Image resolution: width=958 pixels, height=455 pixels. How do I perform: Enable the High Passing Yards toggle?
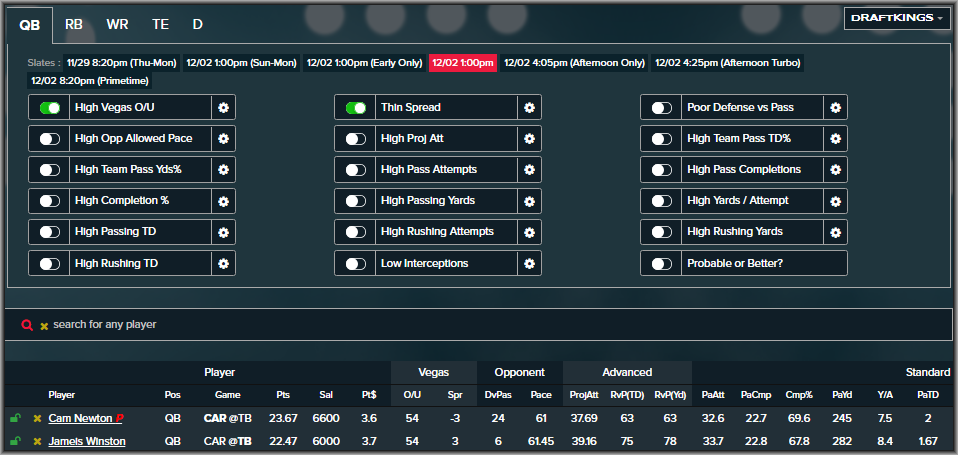356,201
